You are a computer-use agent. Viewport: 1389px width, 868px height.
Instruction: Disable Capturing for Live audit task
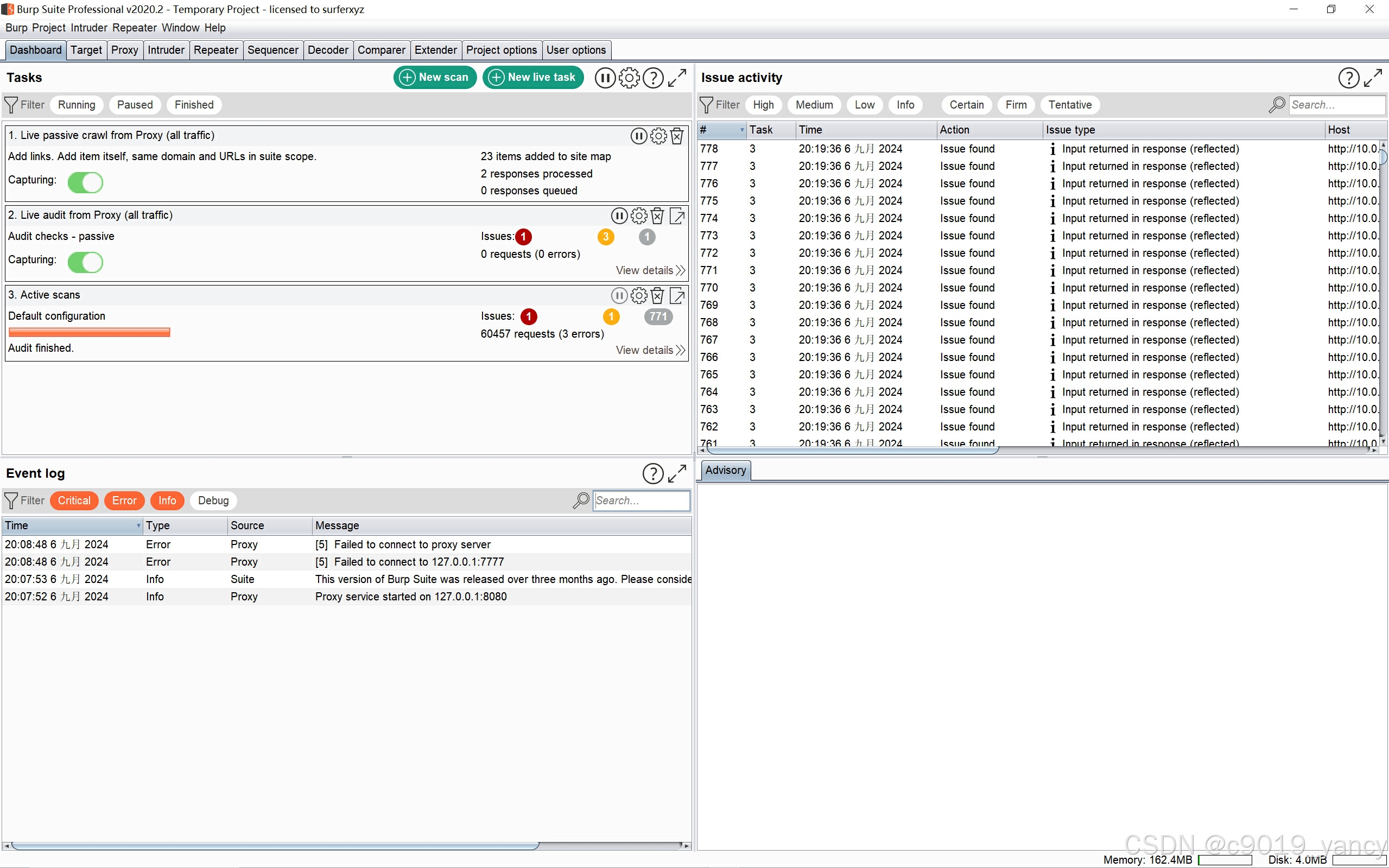(x=86, y=262)
